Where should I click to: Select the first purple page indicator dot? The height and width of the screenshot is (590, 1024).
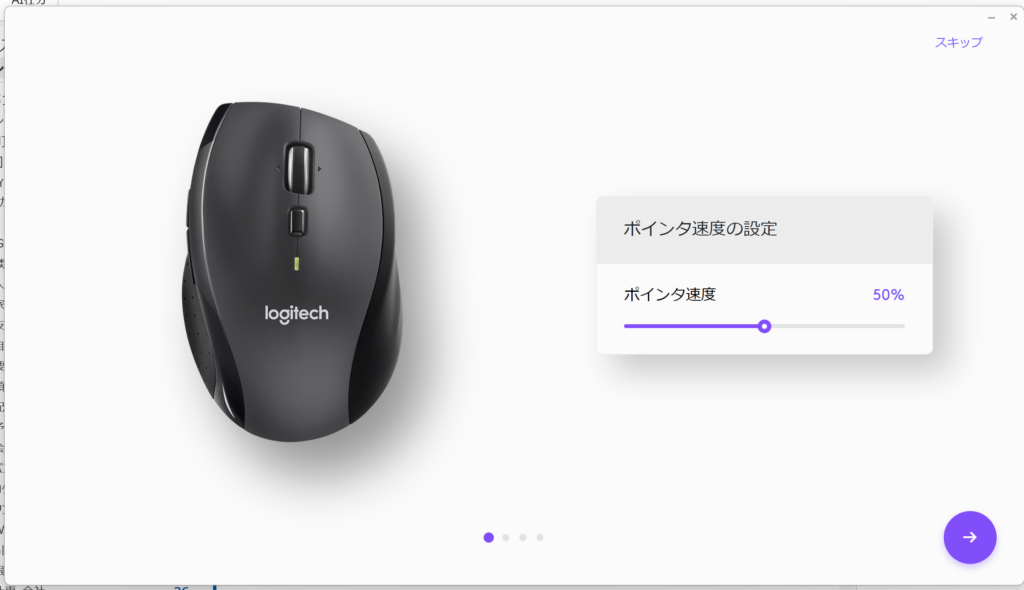[x=488, y=537]
